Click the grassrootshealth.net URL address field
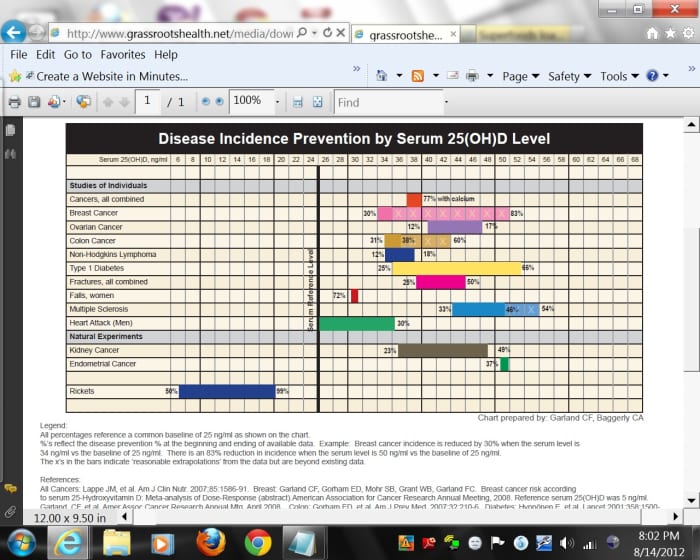700x560 pixels. tap(179, 33)
